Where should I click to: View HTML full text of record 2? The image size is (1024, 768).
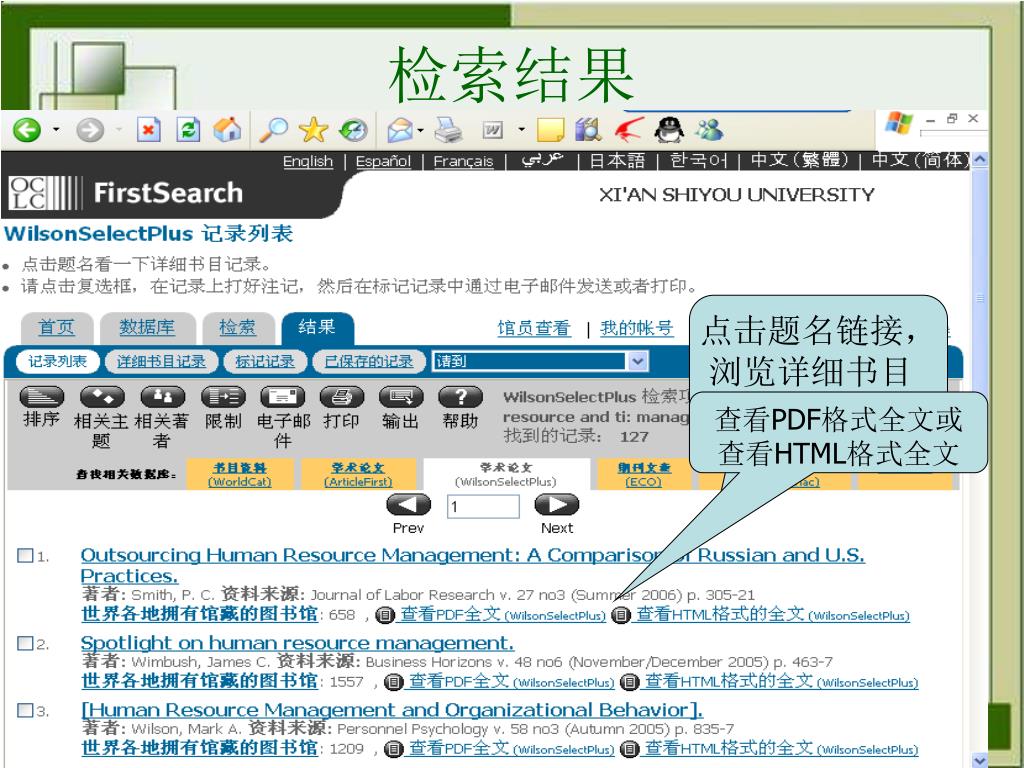click(781, 682)
